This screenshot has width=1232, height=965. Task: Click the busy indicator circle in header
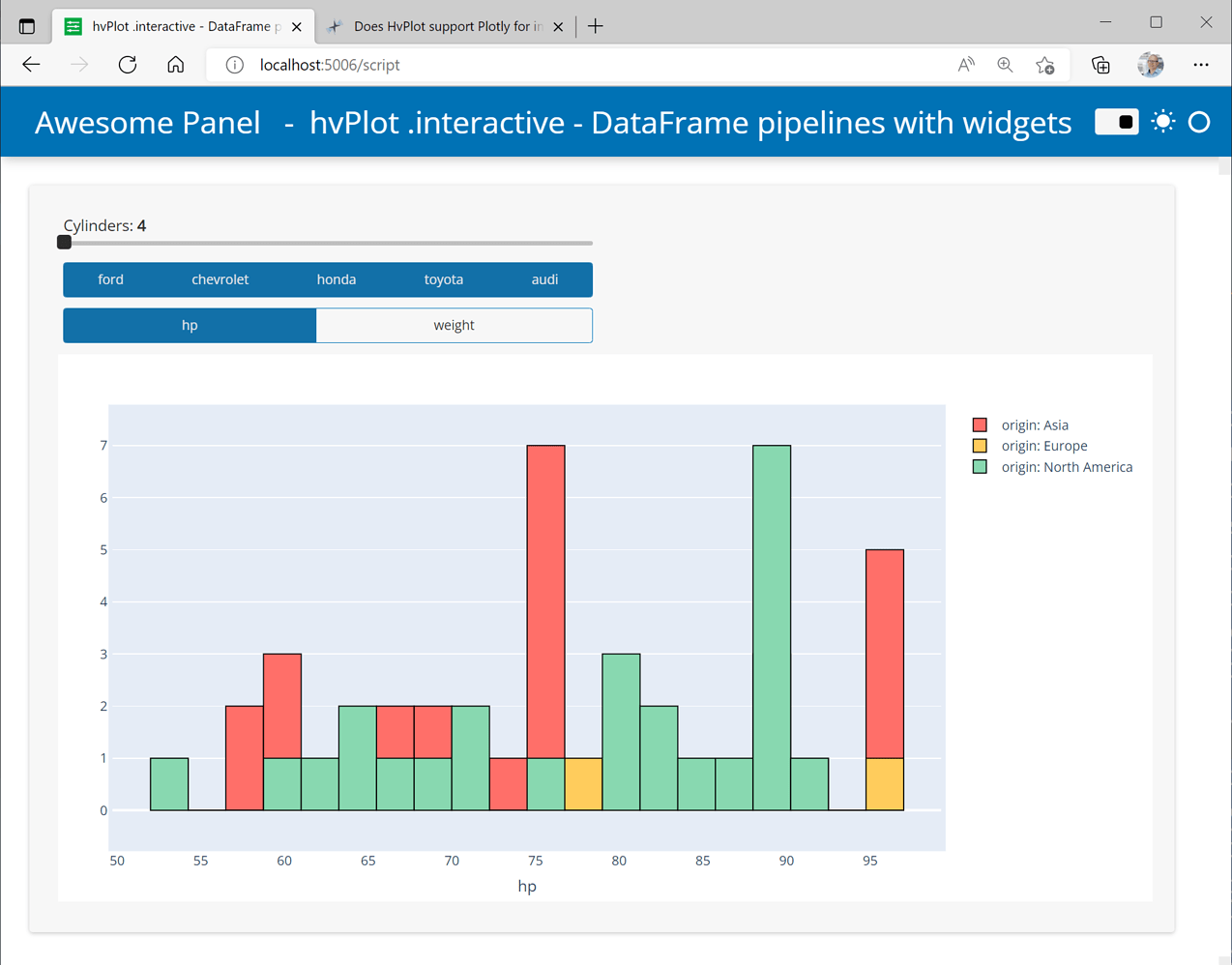coord(1199,122)
